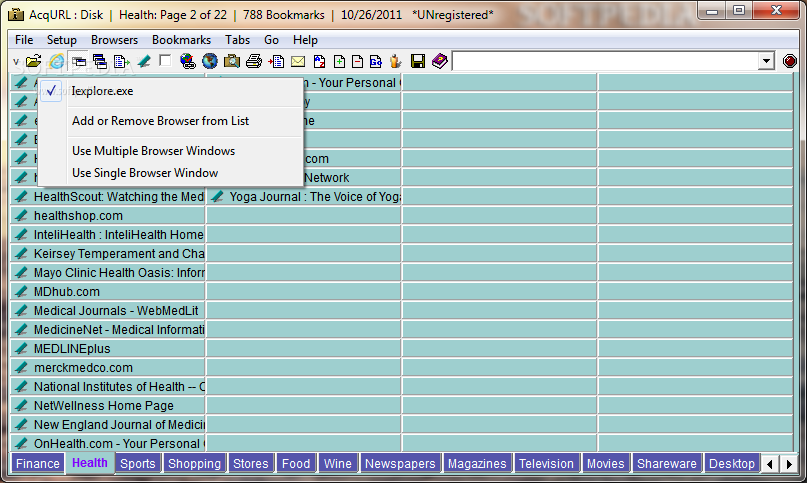Open the MEDLINEplus bookmark

[72, 349]
